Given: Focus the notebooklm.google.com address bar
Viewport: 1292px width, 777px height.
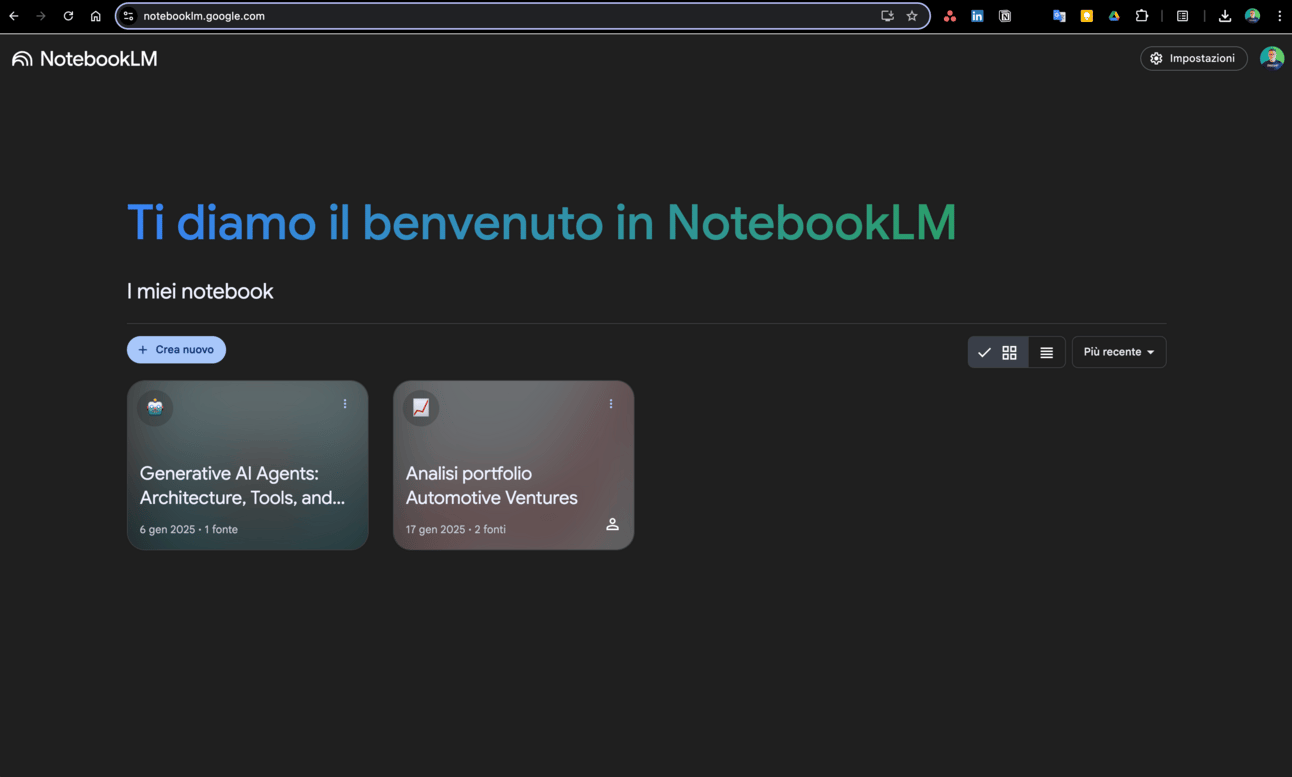Looking at the screenshot, I should point(505,16).
